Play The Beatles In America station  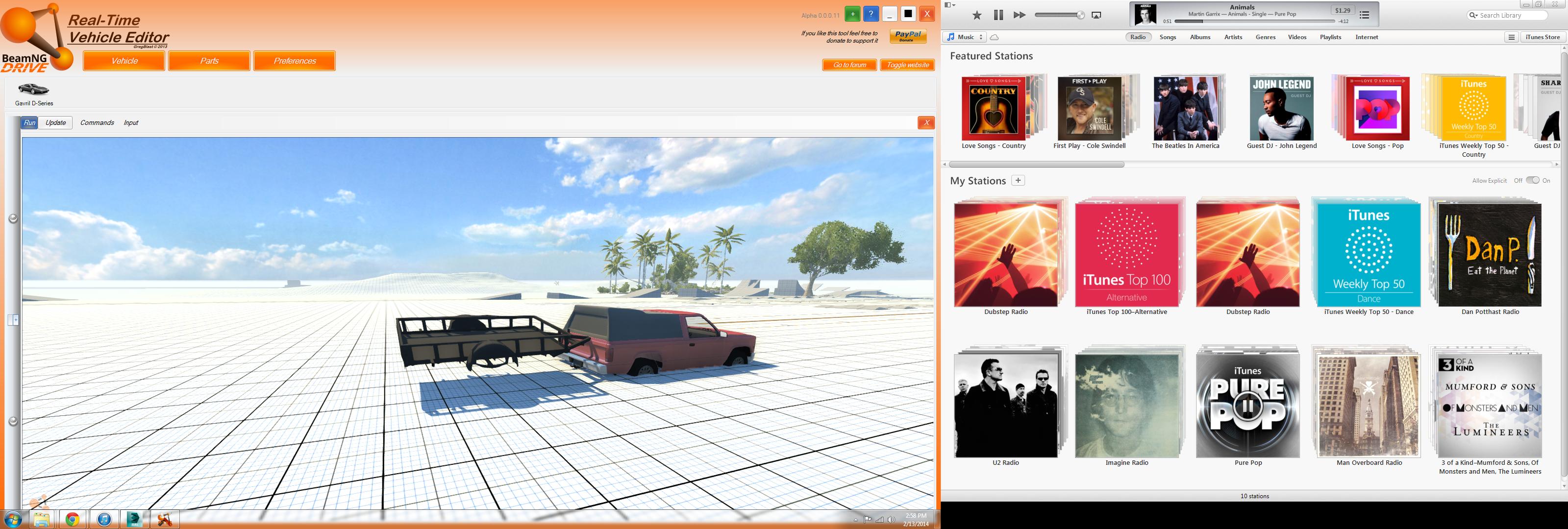(1186, 108)
